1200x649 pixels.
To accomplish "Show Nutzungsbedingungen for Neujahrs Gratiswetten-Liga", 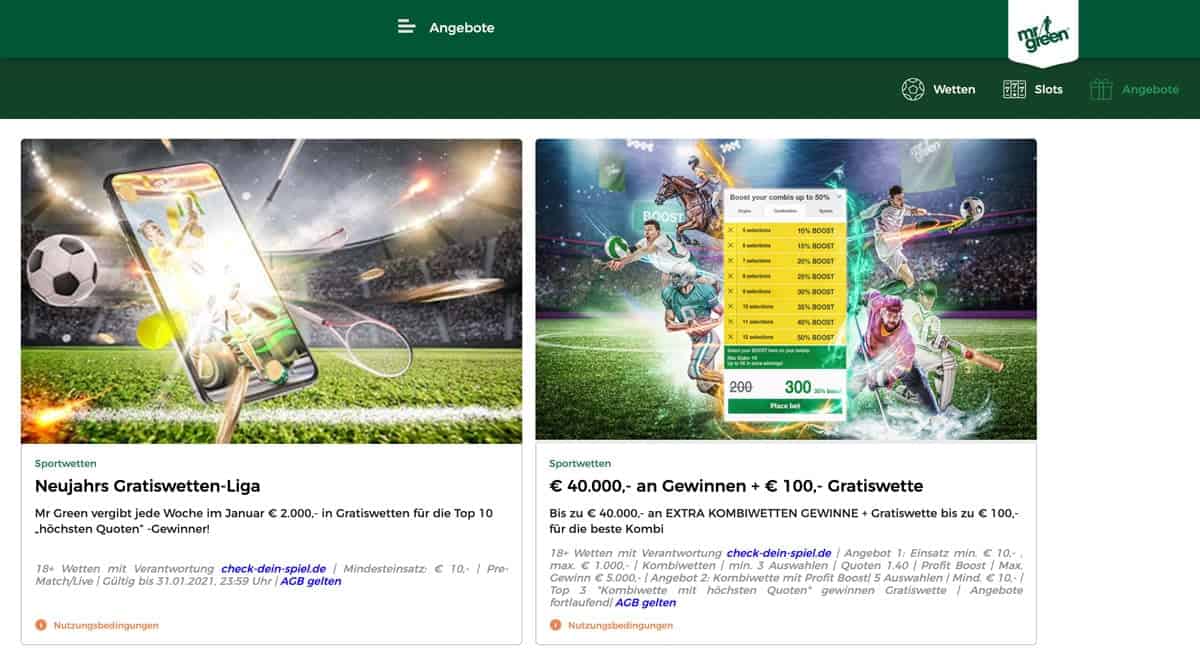I will [x=106, y=625].
